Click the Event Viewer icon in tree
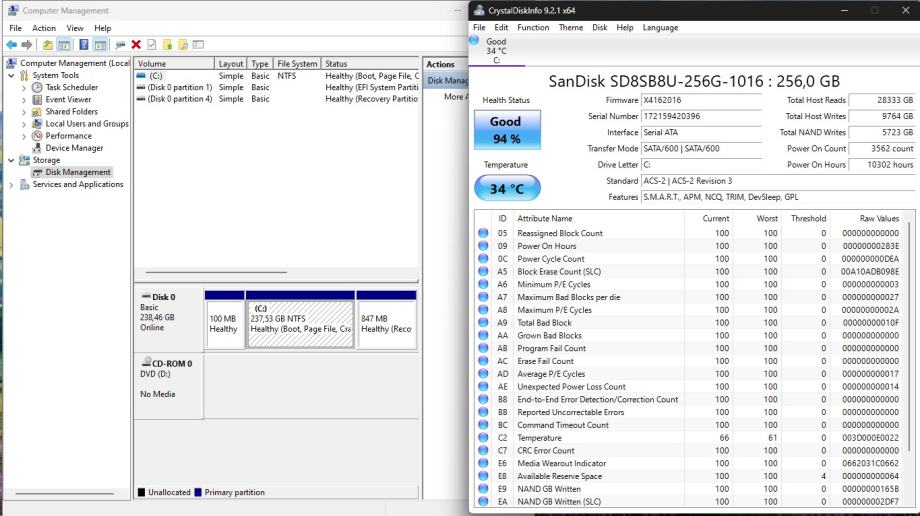The height and width of the screenshot is (516, 920). pos(37,99)
